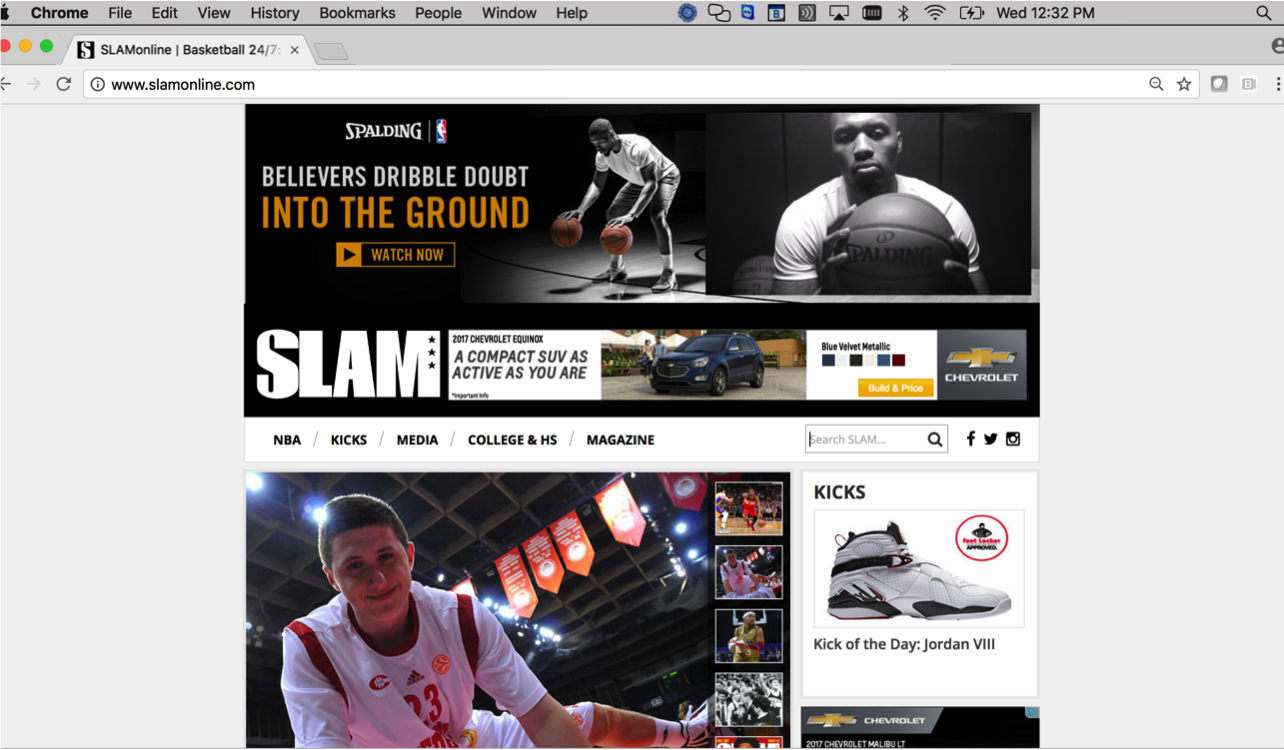Open the COLLEGE & HS section
1284x750 pixels.
tap(512, 440)
